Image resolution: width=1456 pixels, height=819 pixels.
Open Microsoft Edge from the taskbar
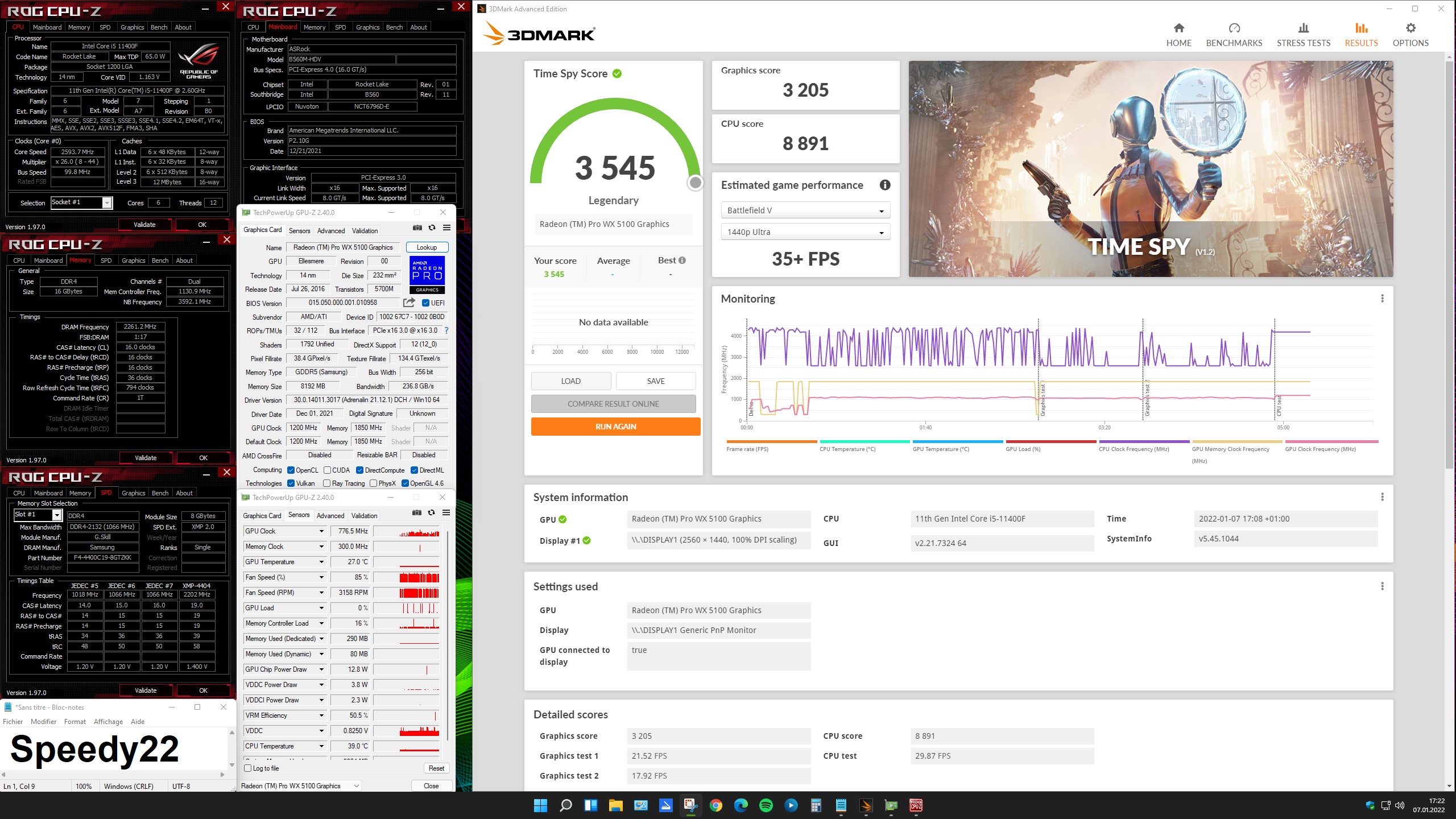[x=741, y=805]
